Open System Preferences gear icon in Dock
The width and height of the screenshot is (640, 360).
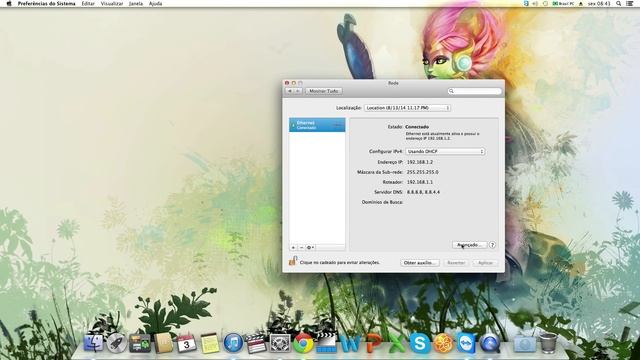pyautogui.click(x=280, y=343)
